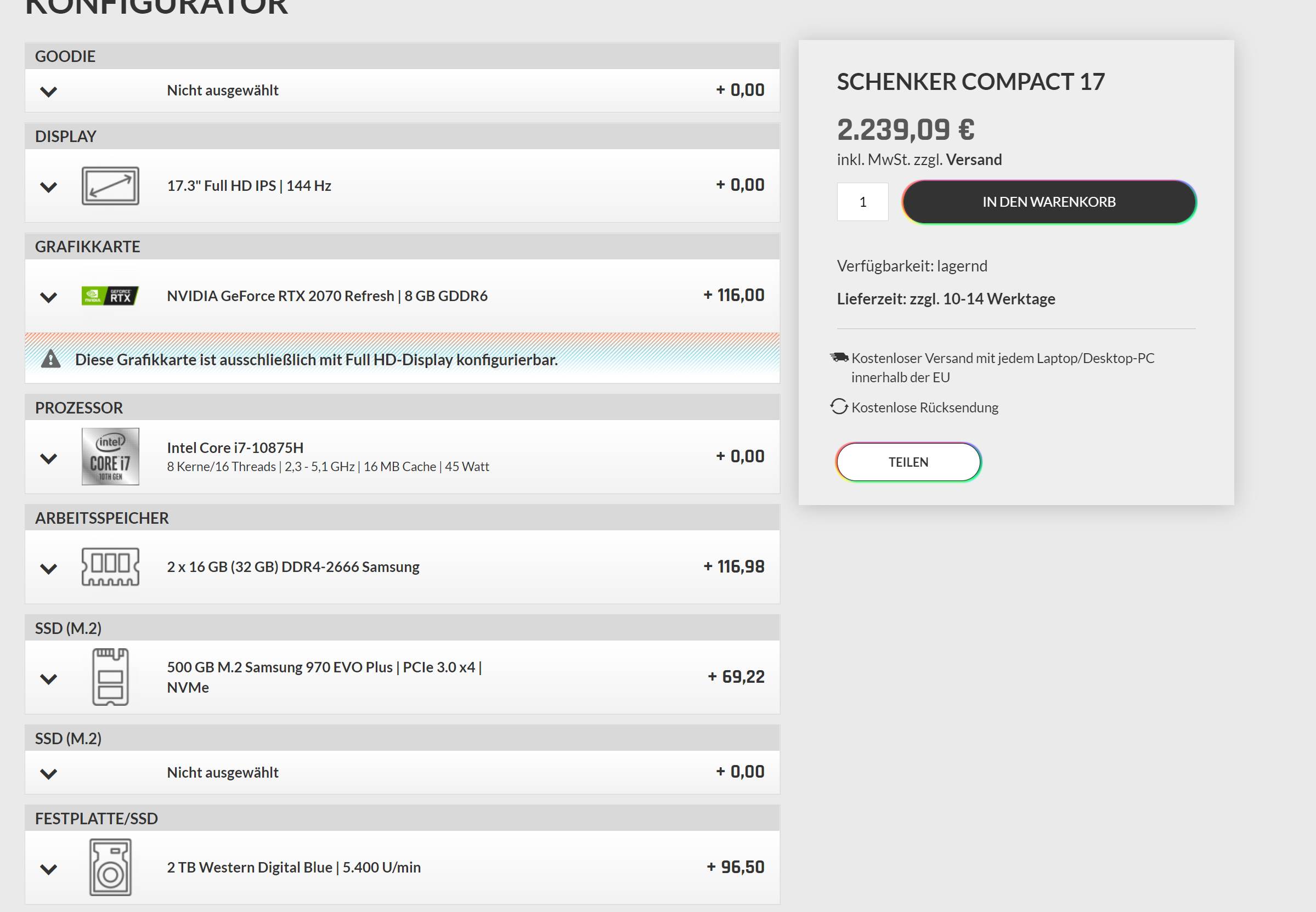Image resolution: width=1316 pixels, height=912 pixels.
Task: Click the hard drive icon for Western Digital
Action: (x=110, y=867)
